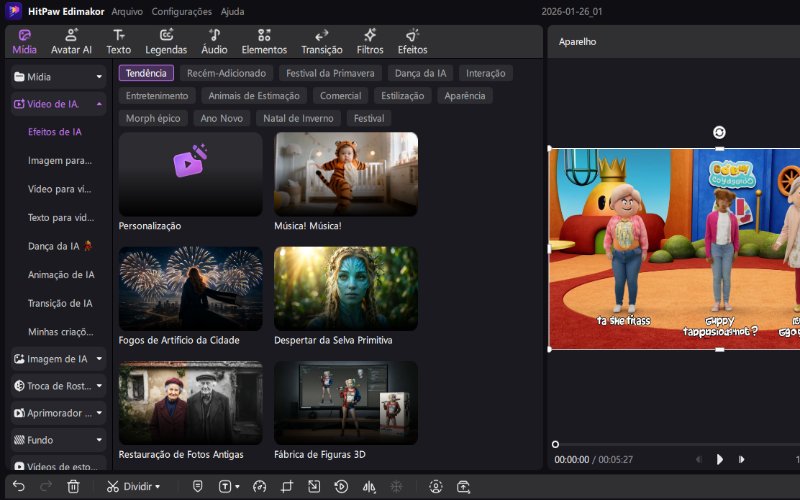Select the Tendência category filter
Viewport: 800px width, 500px height.
[x=146, y=73]
